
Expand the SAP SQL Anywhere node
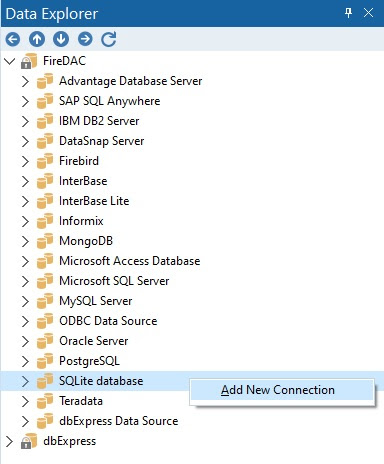click(25, 101)
